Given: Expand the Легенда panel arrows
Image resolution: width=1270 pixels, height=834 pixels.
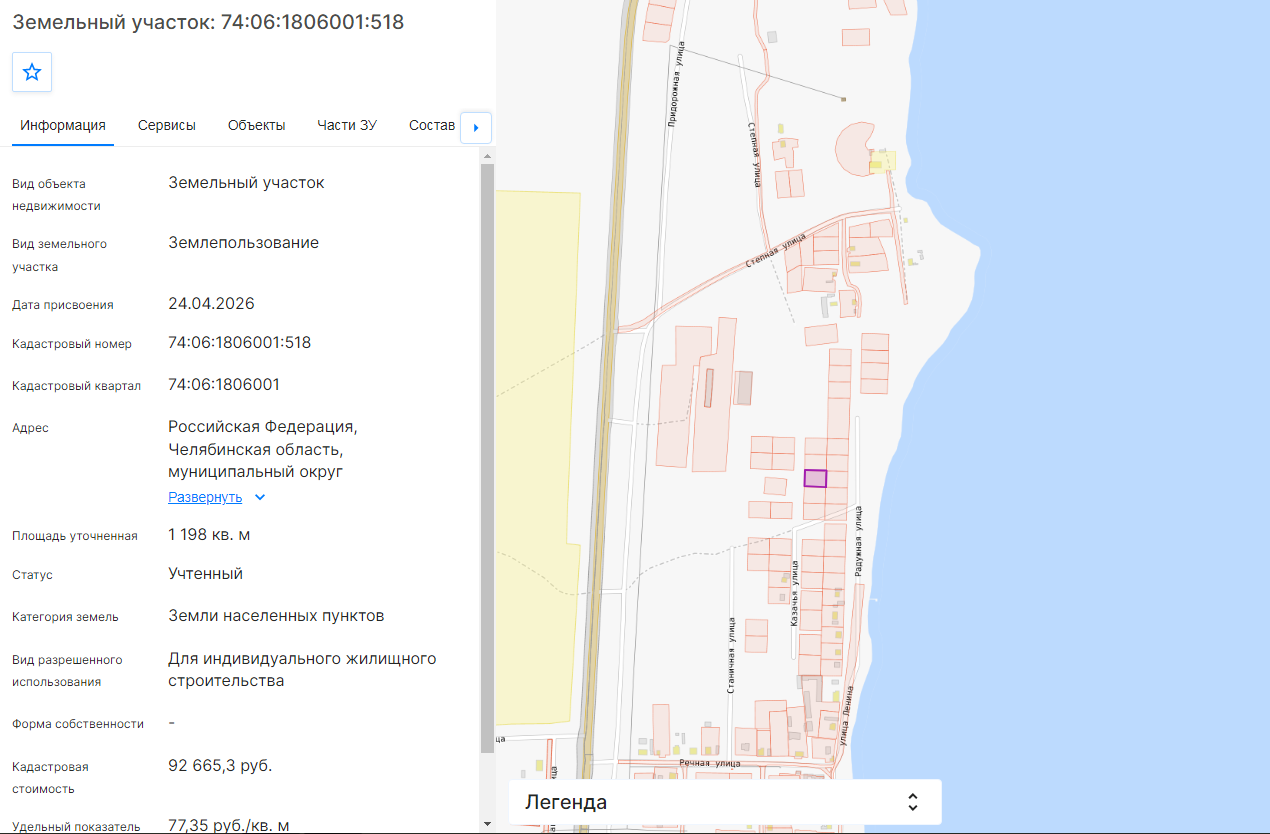Looking at the screenshot, I should tap(913, 802).
